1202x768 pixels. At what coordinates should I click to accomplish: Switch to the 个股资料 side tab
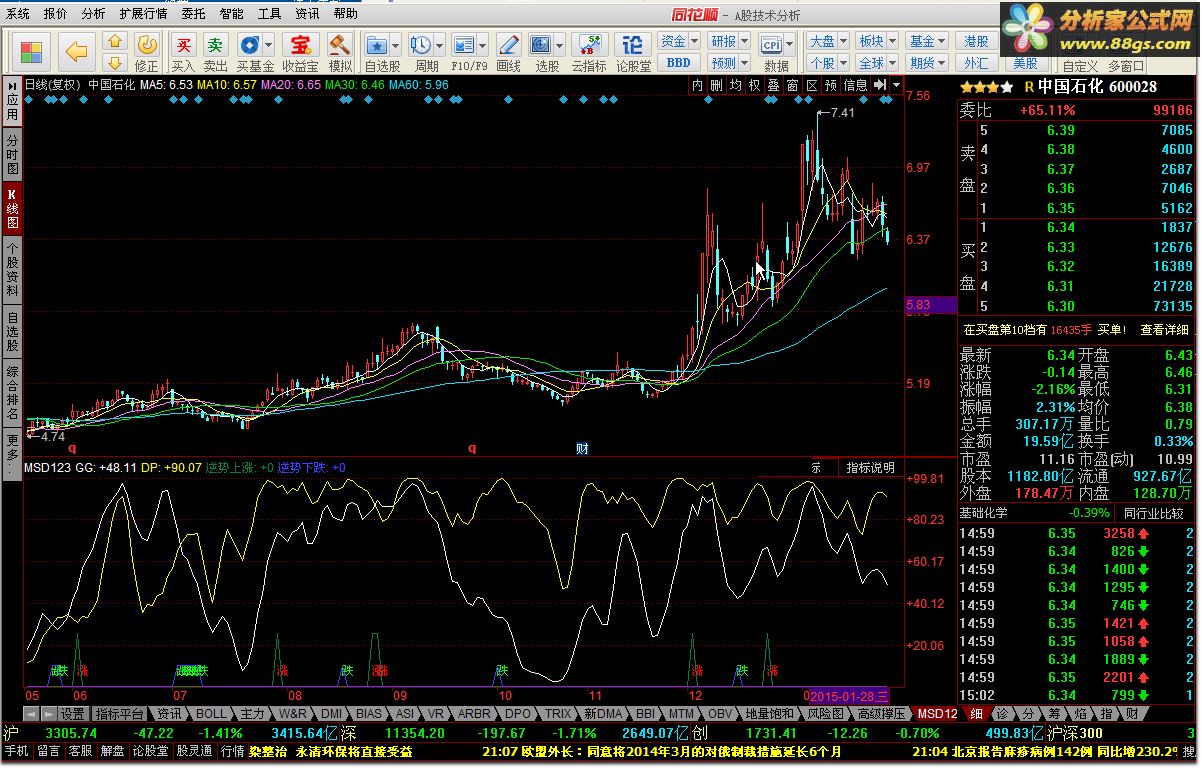point(12,270)
